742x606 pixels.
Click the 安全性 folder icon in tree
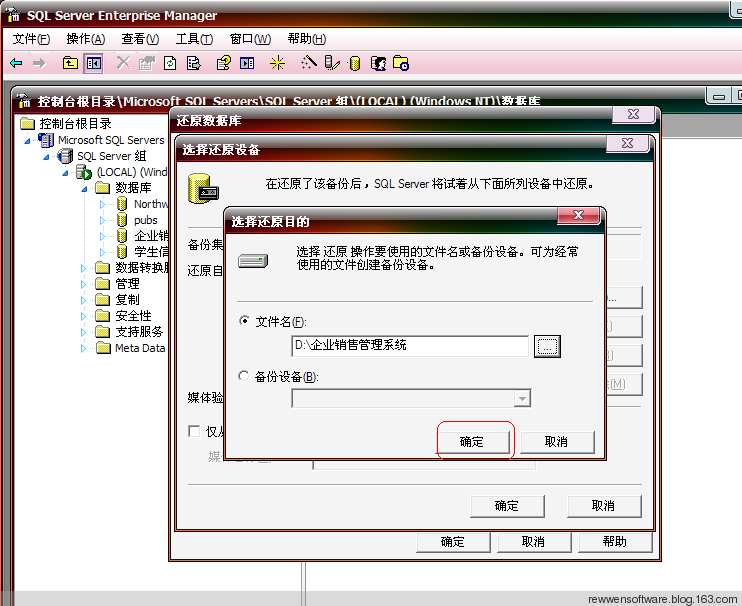(x=103, y=316)
